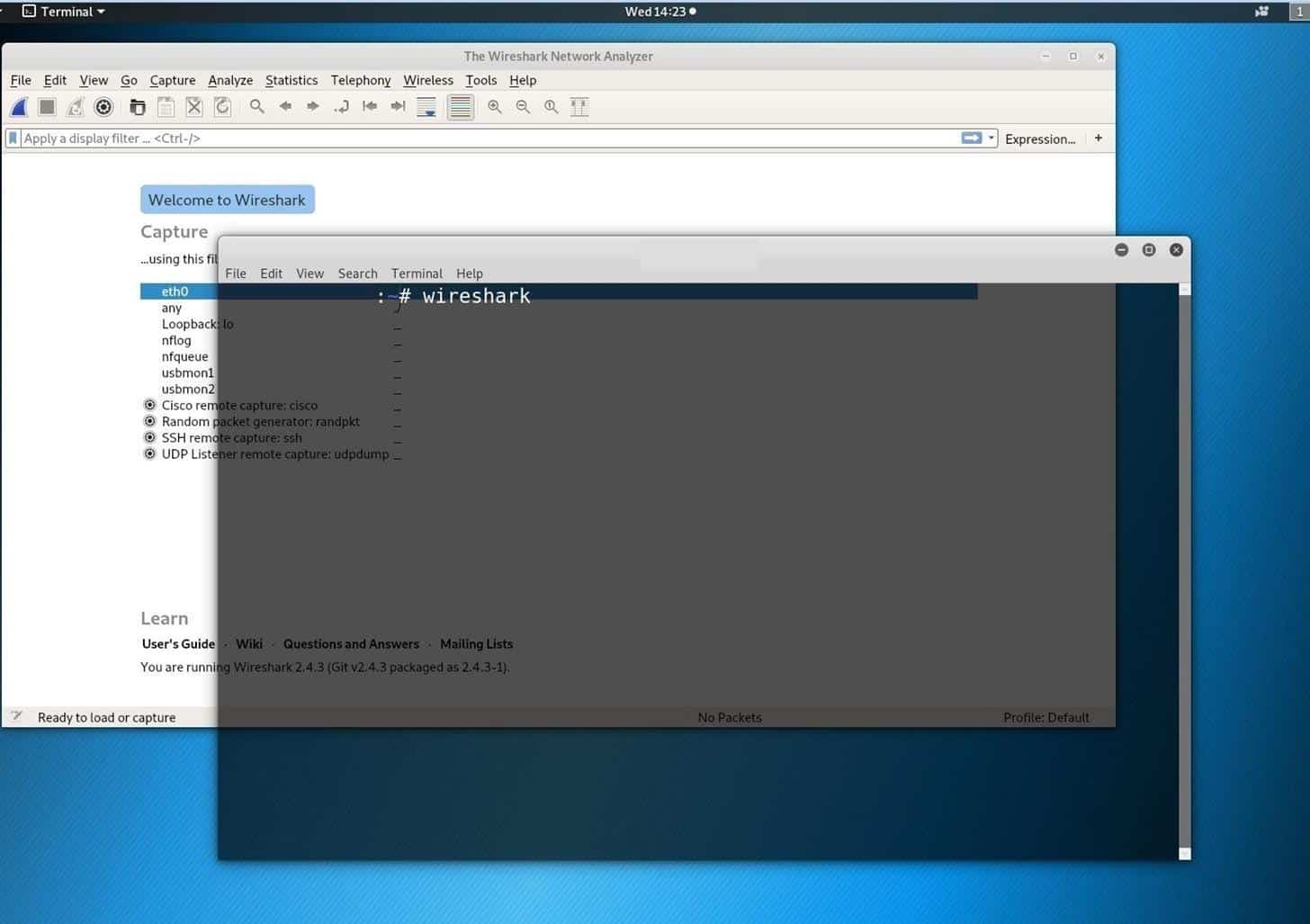Add a display filter button with plus
Image resolution: width=1310 pixels, height=924 pixels.
[1099, 138]
